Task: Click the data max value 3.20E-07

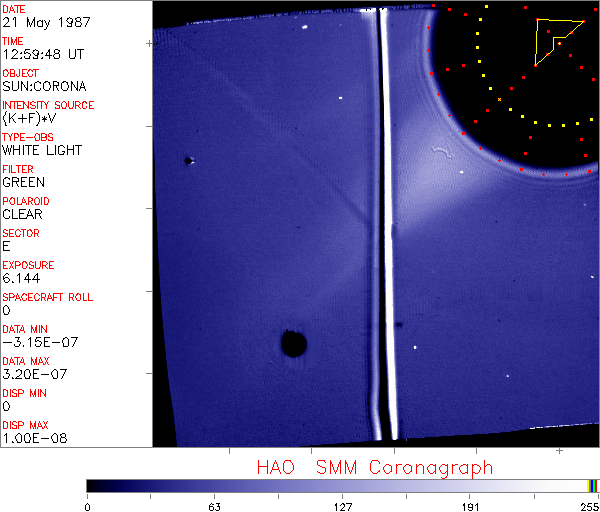Action: tap(35, 374)
